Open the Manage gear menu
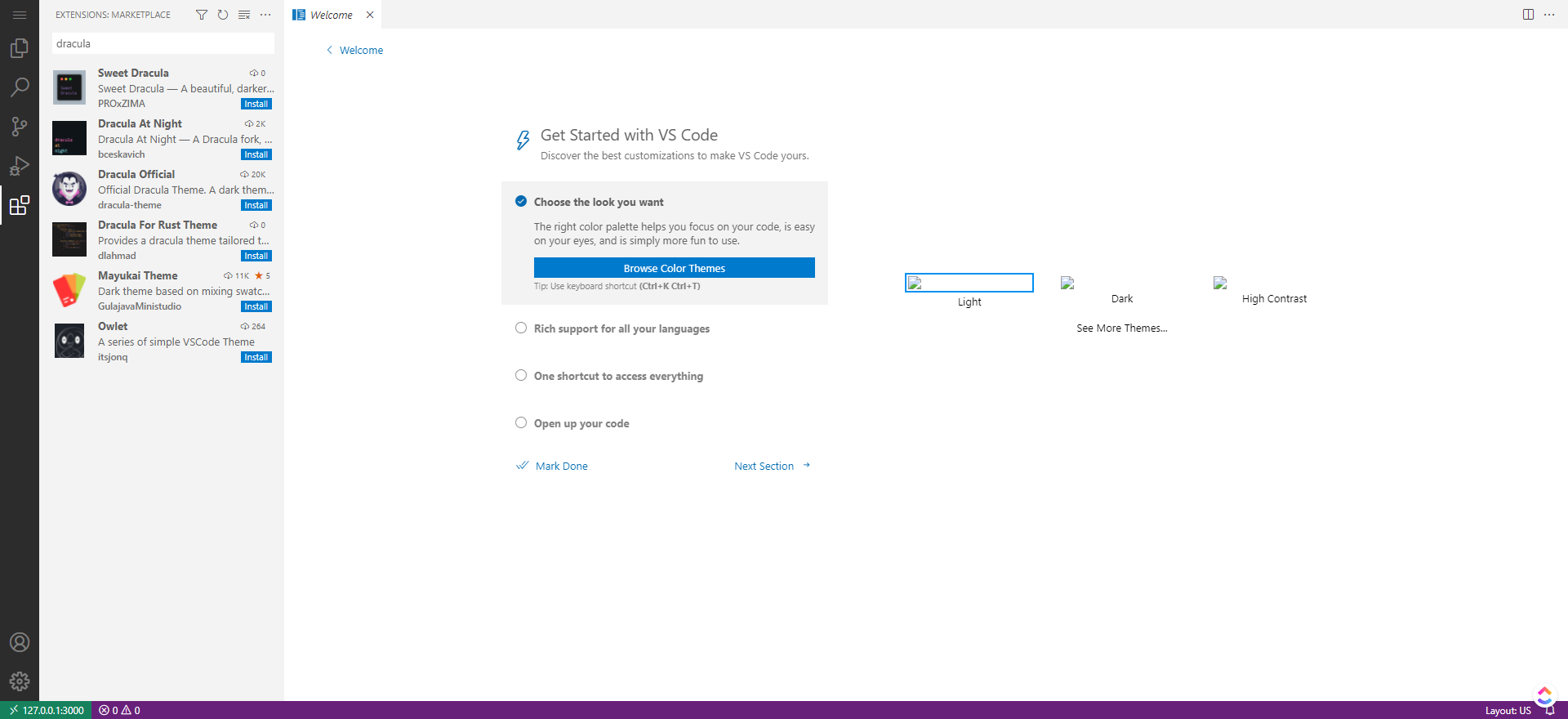 [x=20, y=681]
